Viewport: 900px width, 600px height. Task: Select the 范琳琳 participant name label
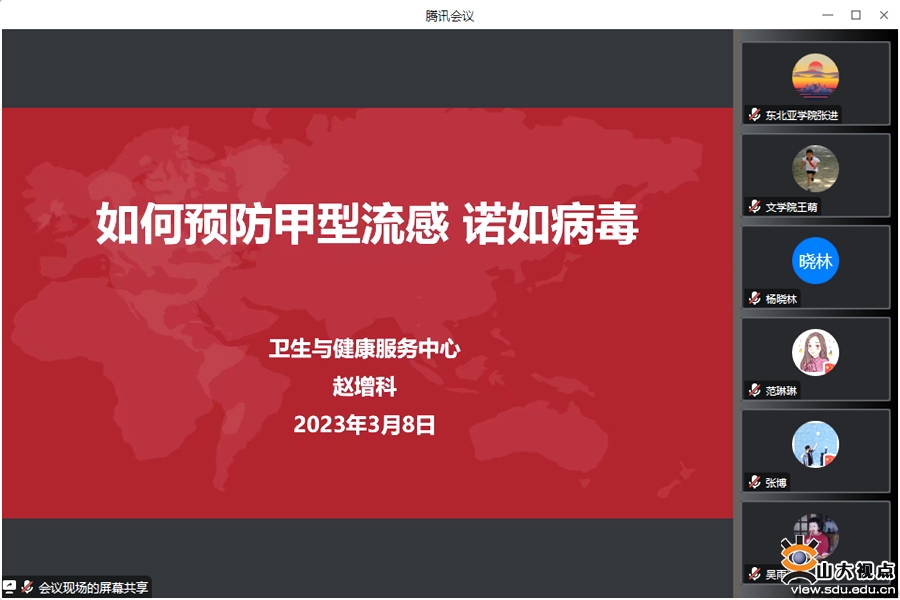pos(781,390)
